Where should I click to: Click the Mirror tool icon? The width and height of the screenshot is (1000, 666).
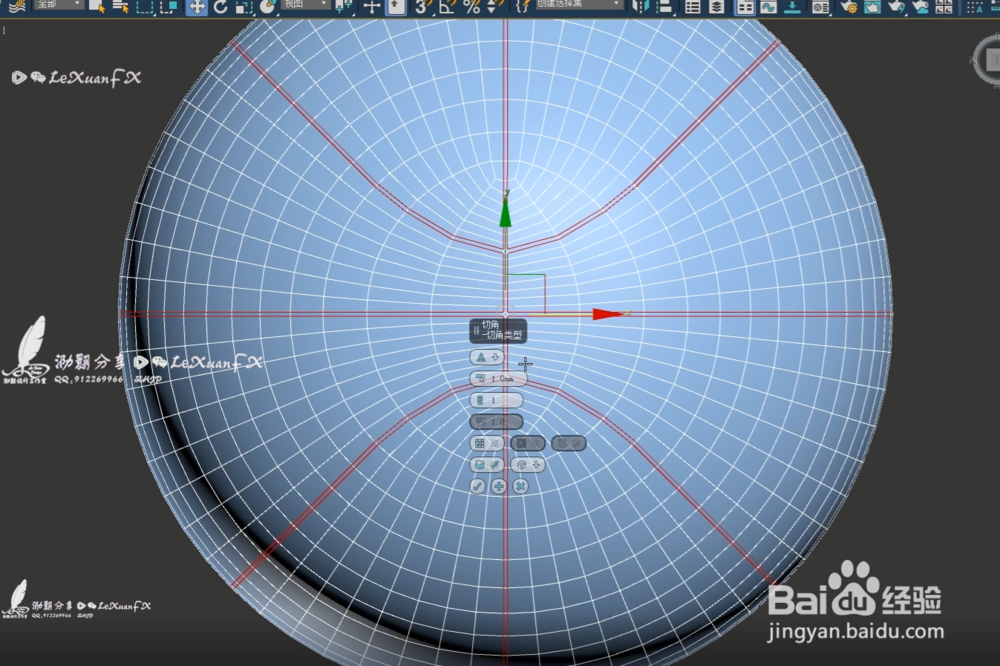click(640, 7)
